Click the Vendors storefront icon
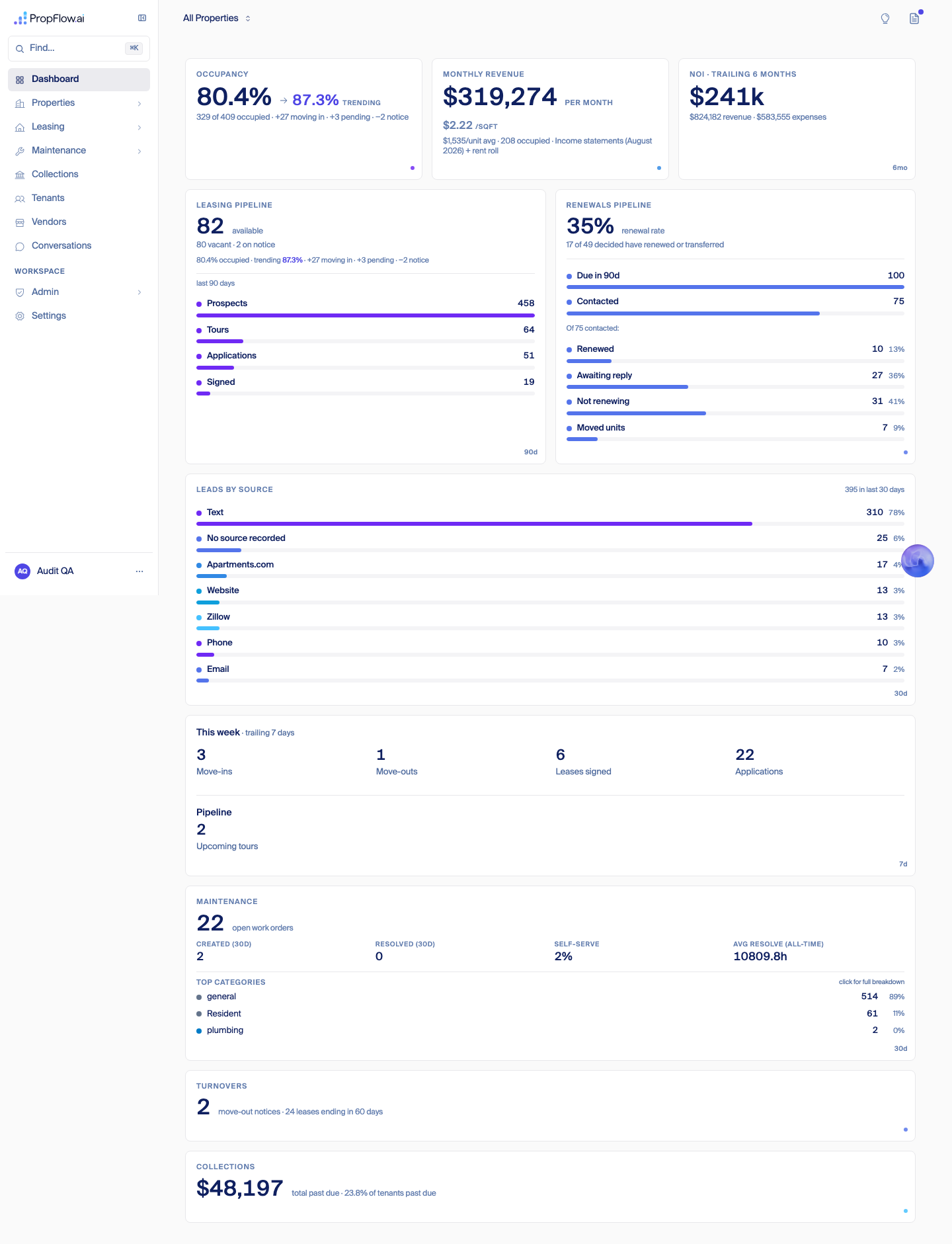The width and height of the screenshot is (952, 1244). [20, 222]
